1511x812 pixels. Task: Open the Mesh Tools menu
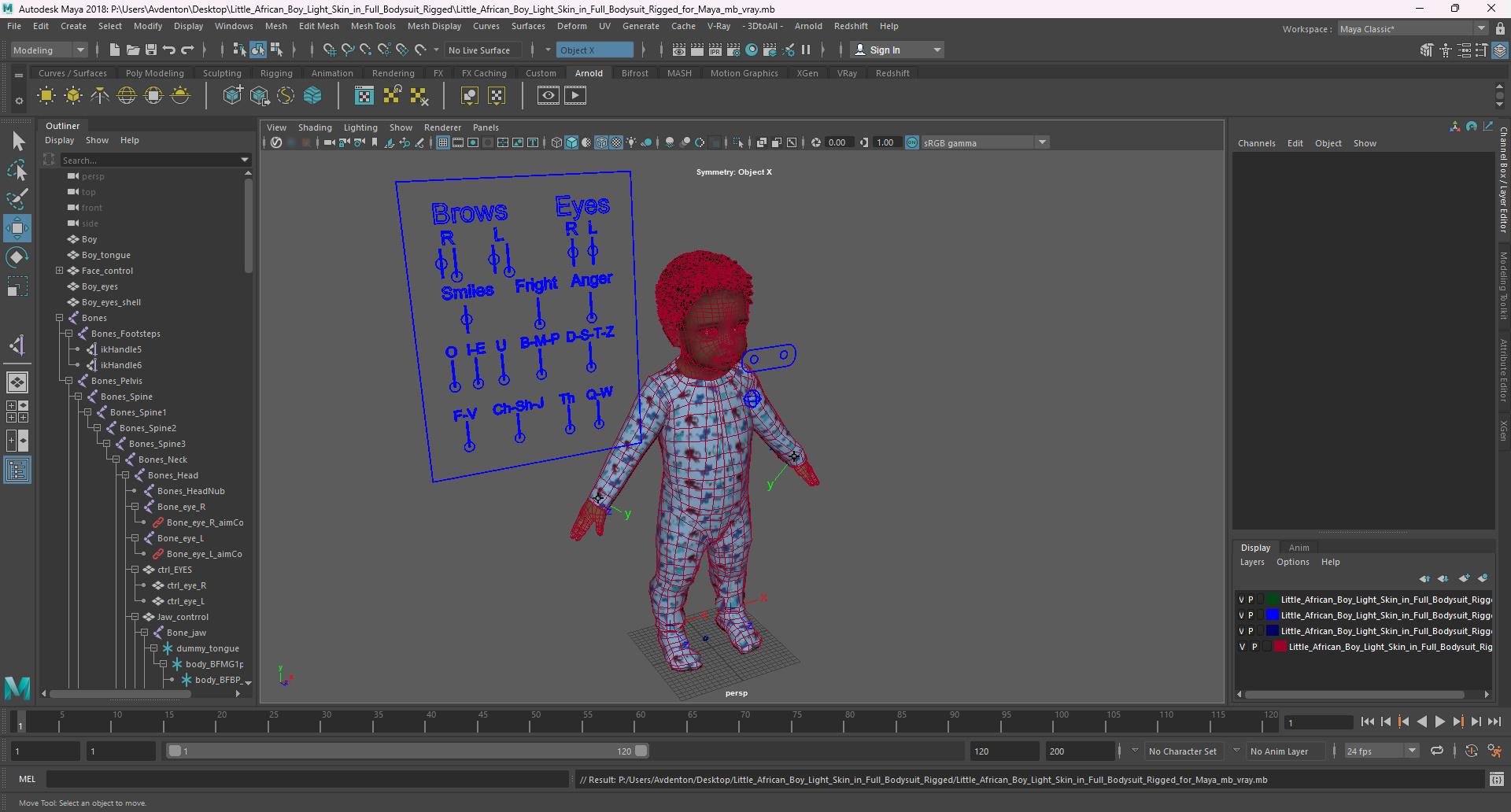[x=373, y=26]
